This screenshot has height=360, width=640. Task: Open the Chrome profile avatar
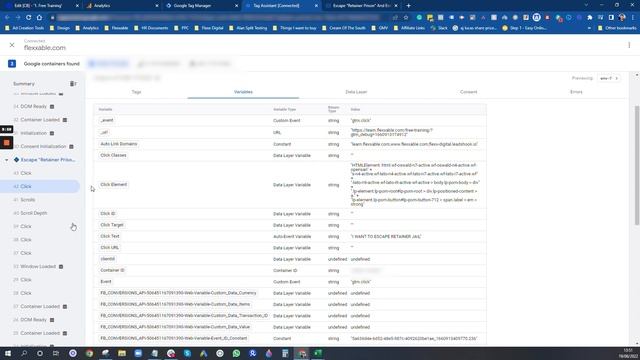pos(622,18)
